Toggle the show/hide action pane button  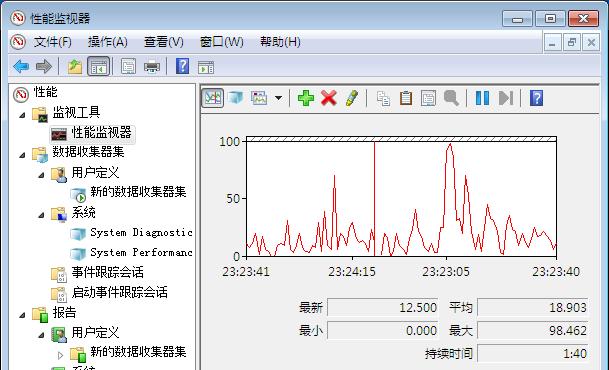click(x=206, y=67)
